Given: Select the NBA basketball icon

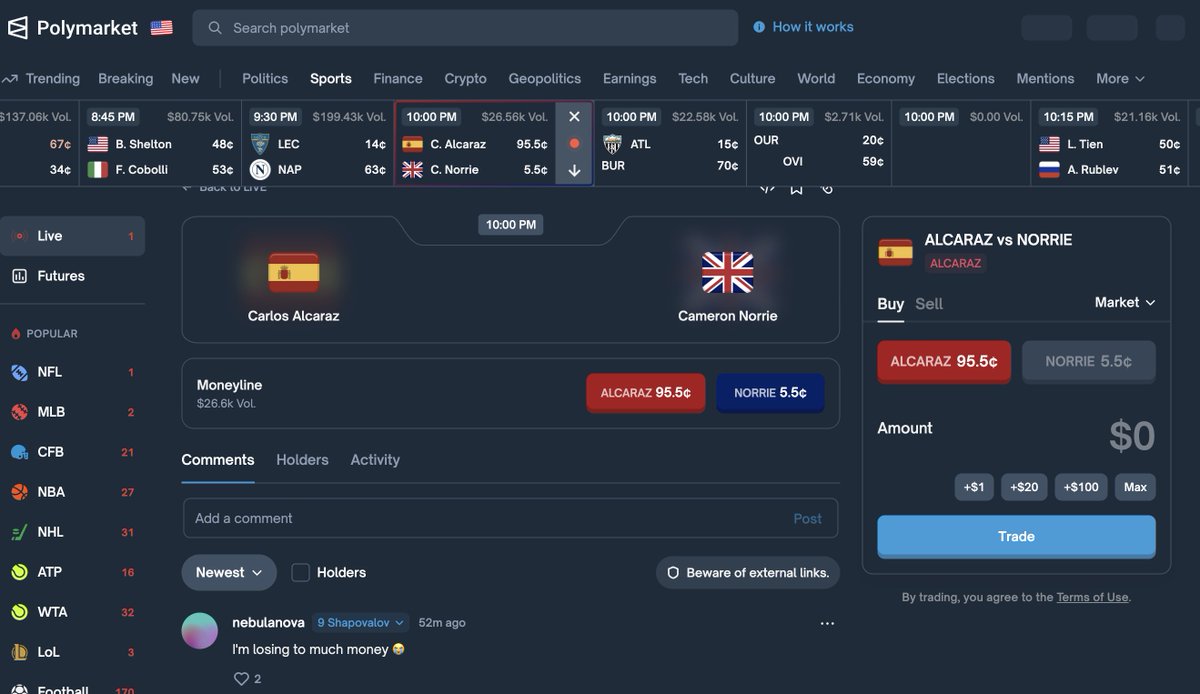Looking at the screenshot, I should click(19, 492).
